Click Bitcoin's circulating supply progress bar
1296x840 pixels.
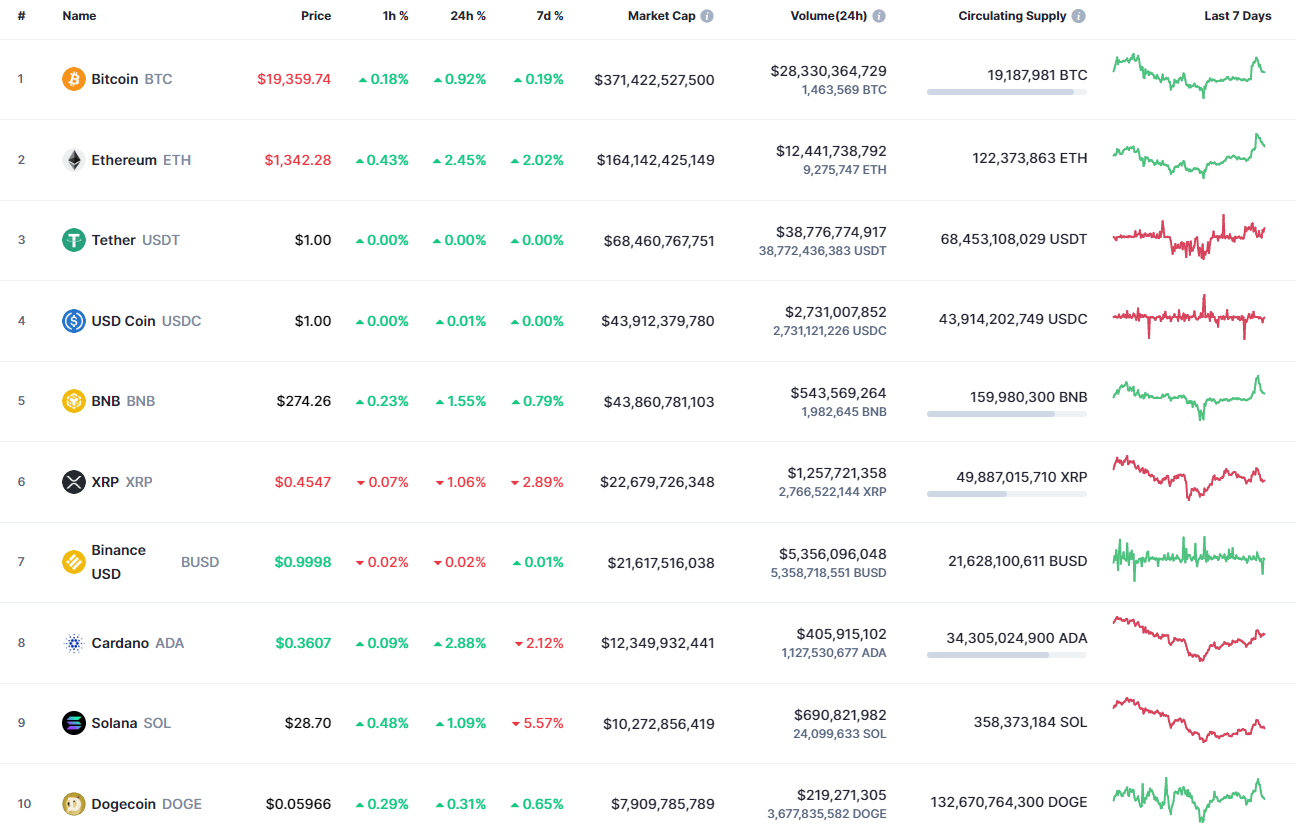[x=1007, y=92]
